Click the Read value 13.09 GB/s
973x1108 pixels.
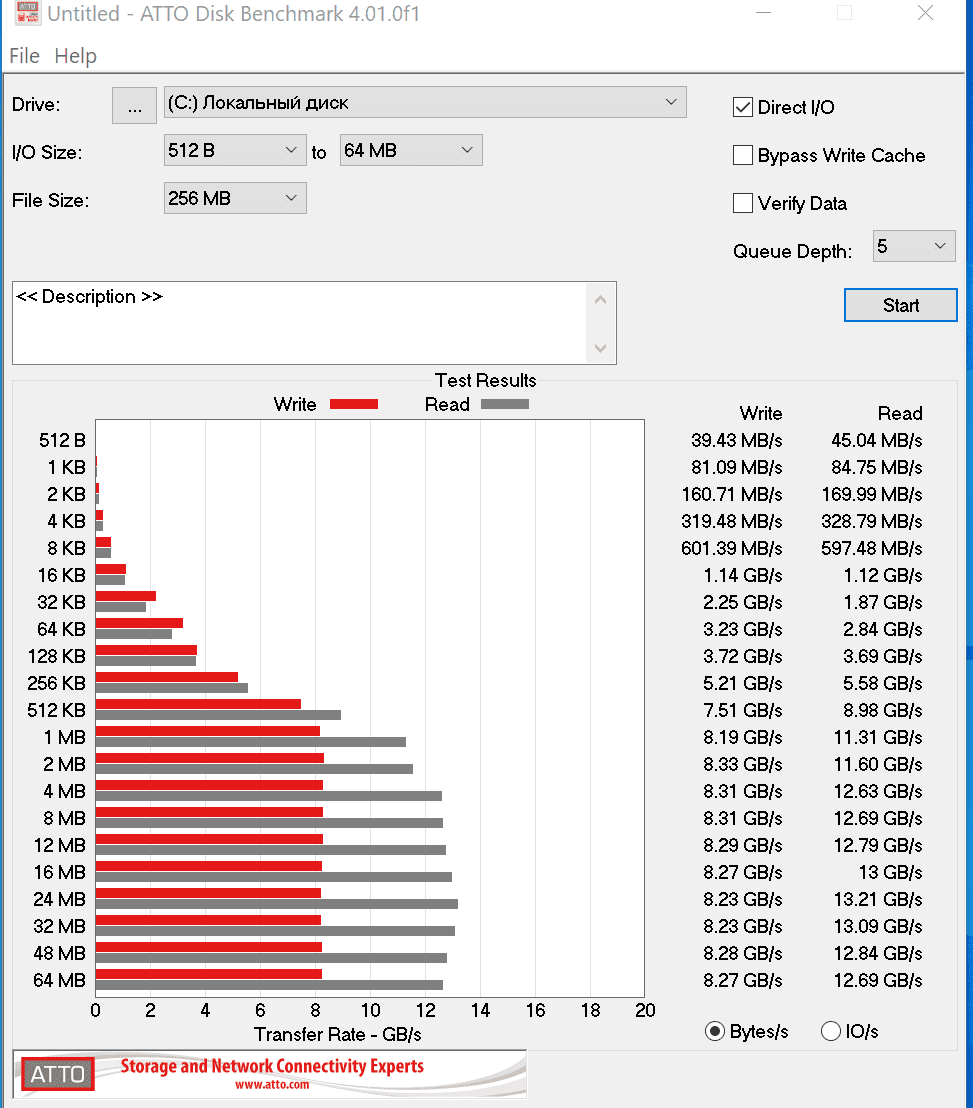[878, 926]
